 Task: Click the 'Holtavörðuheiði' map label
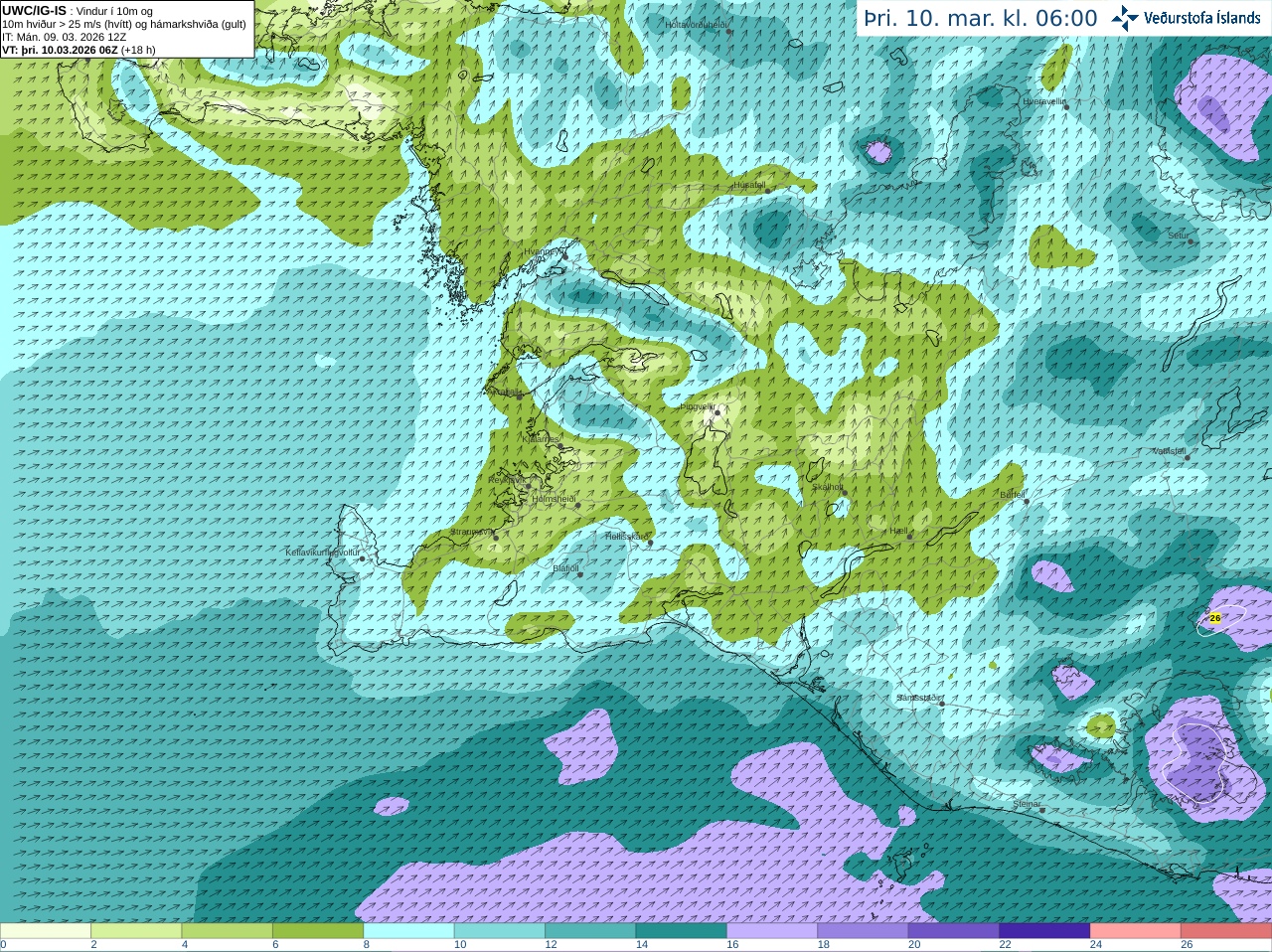tap(697, 24)
